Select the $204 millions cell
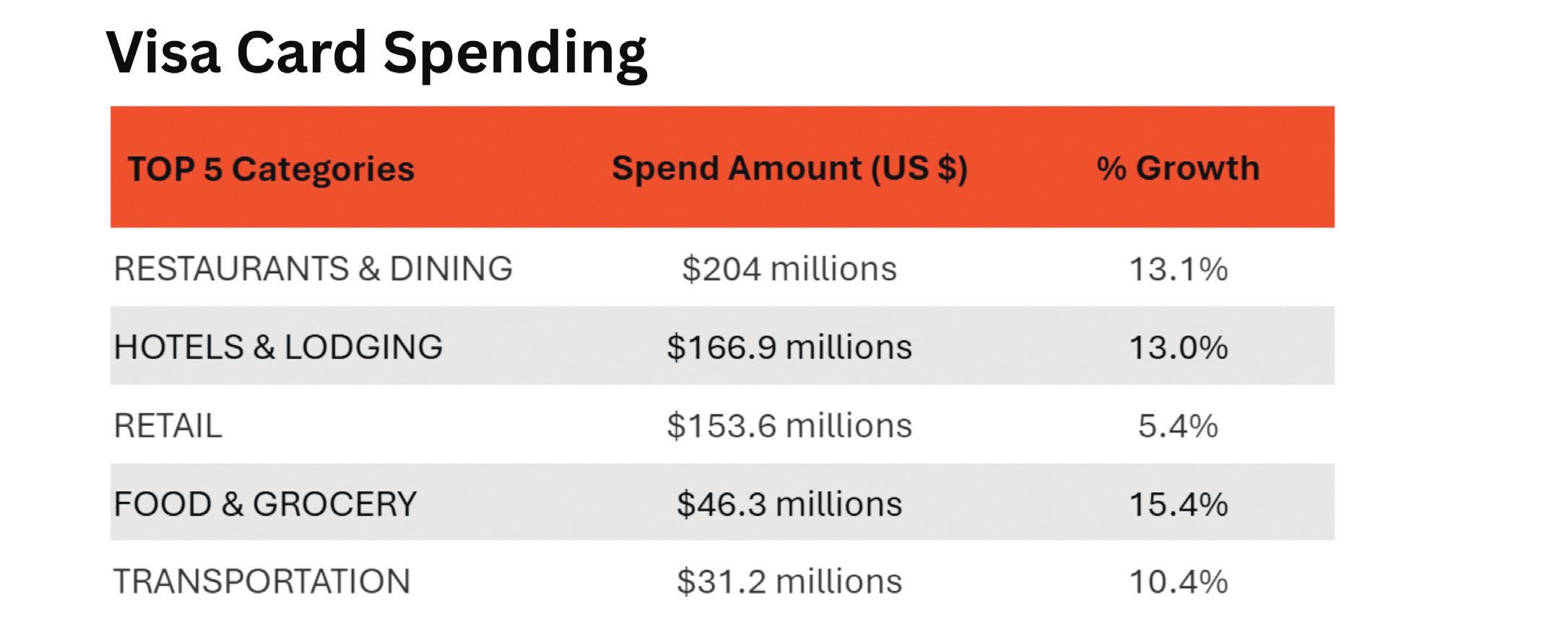Image resolution: width=1568 pixels, height=632 pixels. pos(789,269)
